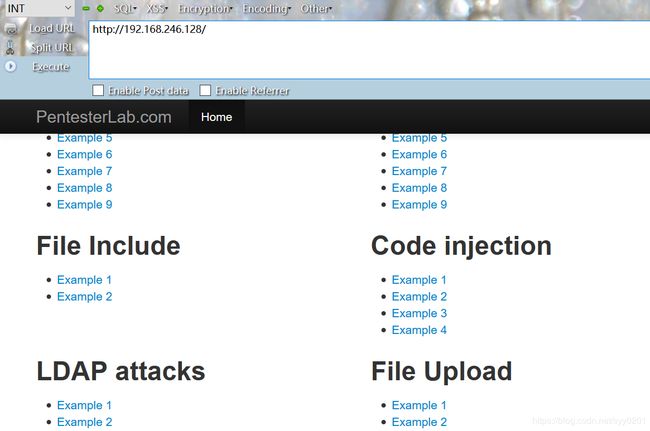Click the green plus icon in HackBar

coord(100,8)
